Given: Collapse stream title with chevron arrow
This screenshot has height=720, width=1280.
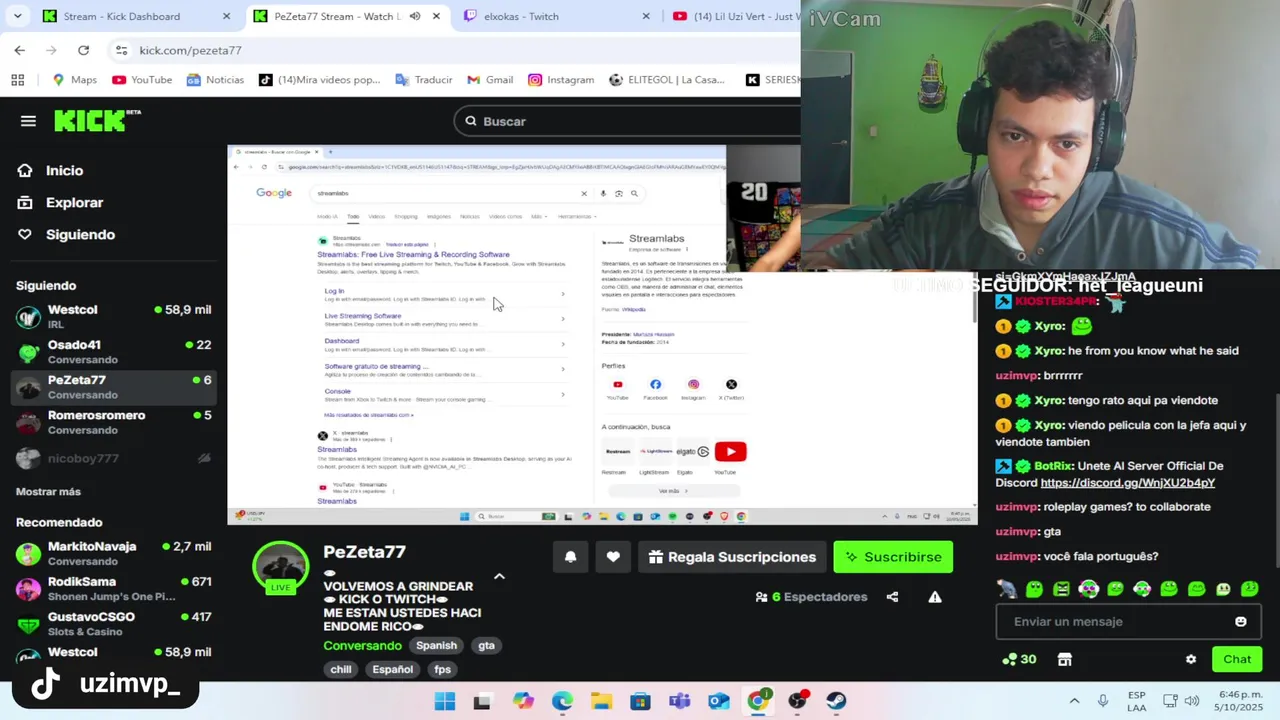Looking at the screenshot, I should click(x=499, y=577).
